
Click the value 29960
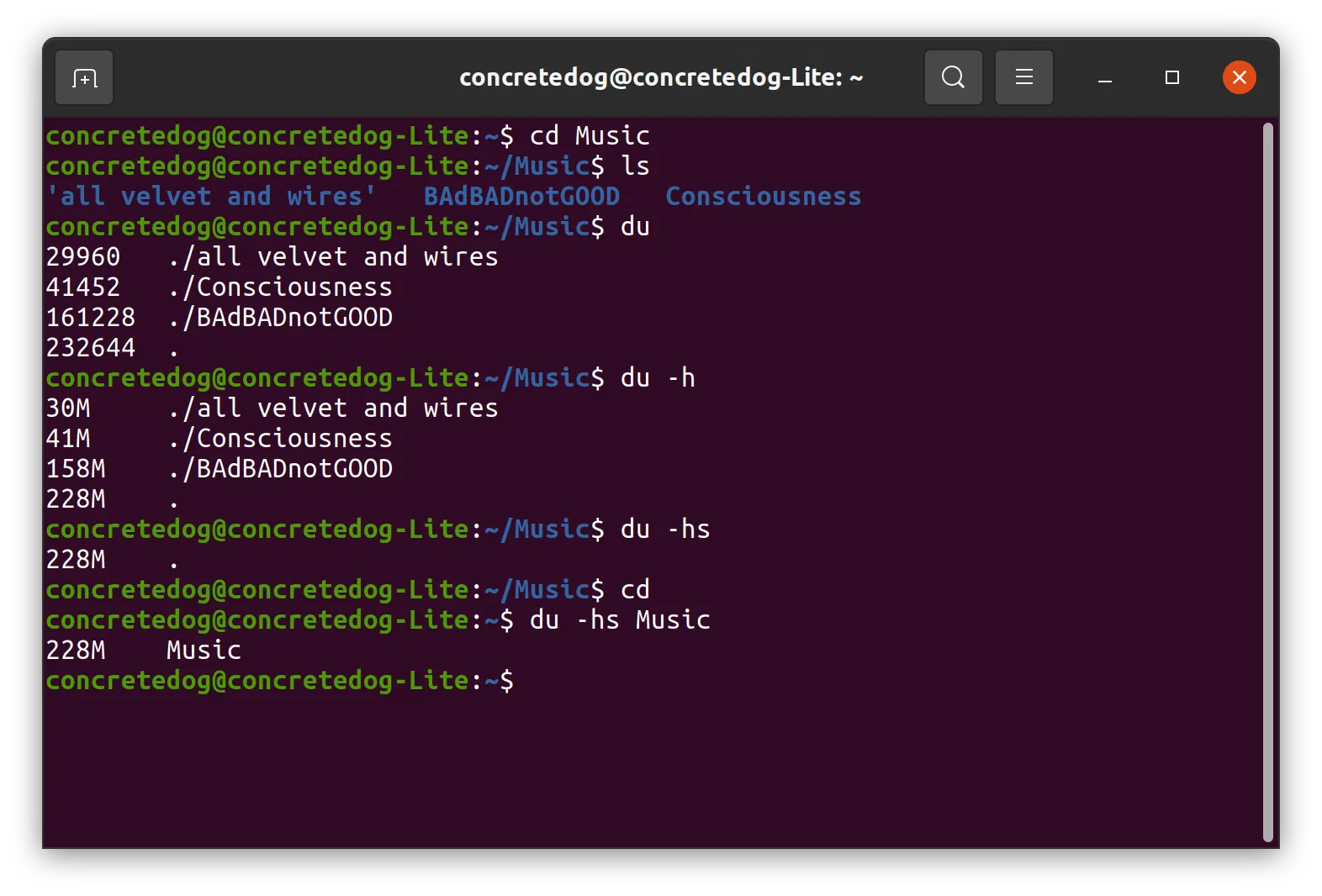coord(83,256)
